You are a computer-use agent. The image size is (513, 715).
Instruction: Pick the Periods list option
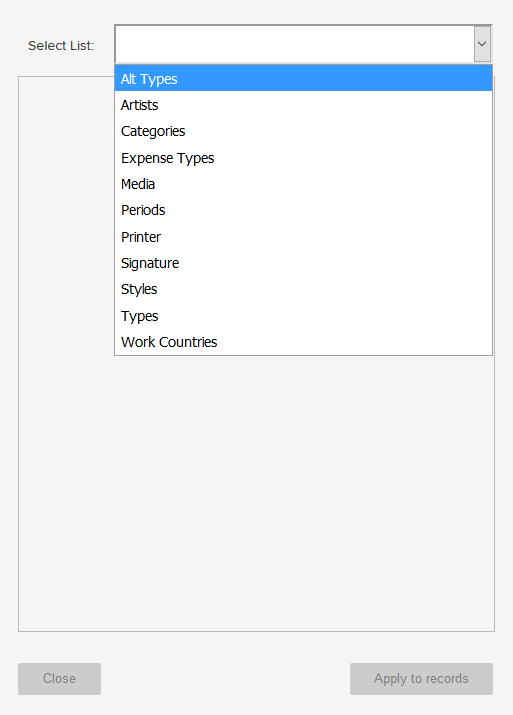coord(303,210)
